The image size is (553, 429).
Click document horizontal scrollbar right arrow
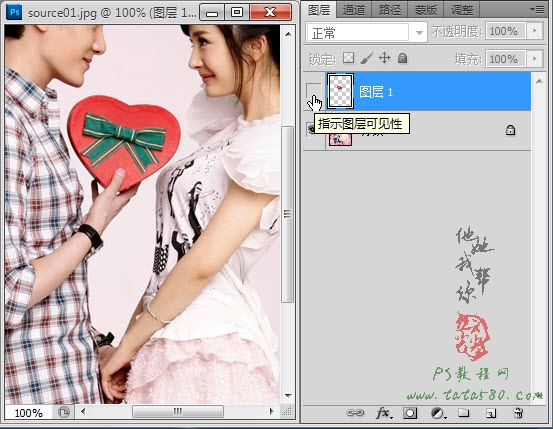tap(271, 411)
